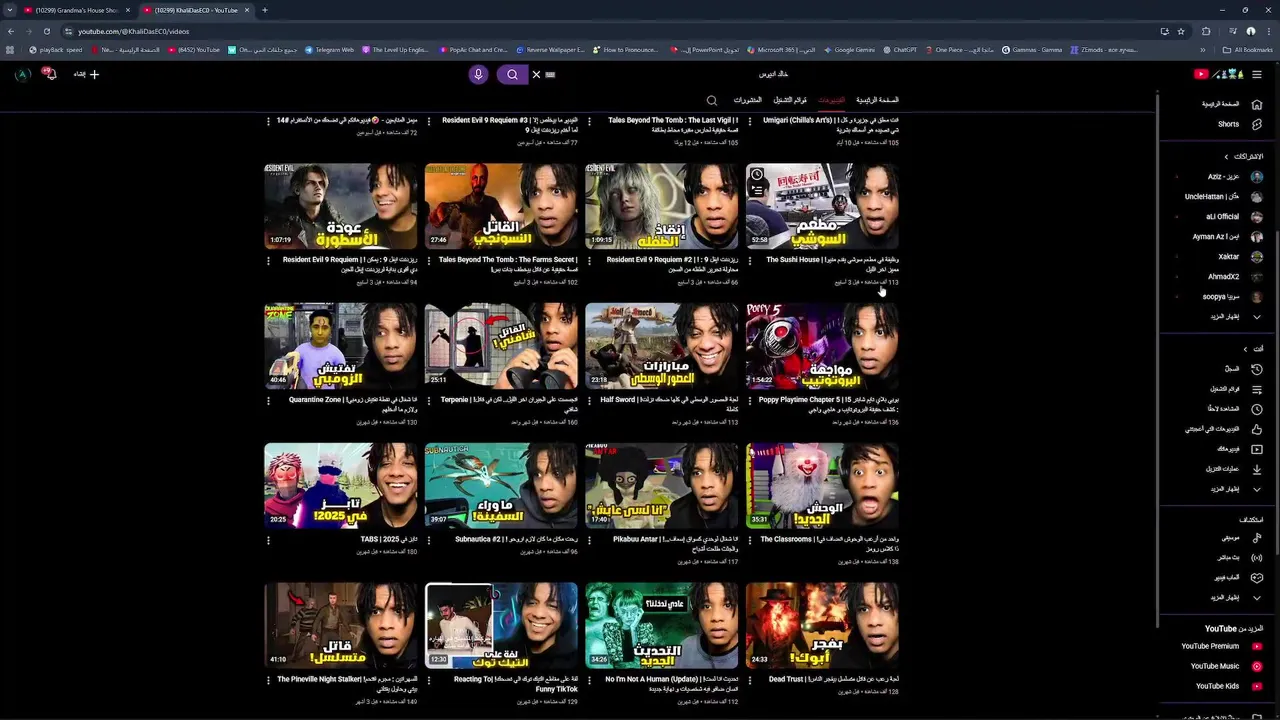Open three-dot menu for Quarantine Zone video

[268, 400]
